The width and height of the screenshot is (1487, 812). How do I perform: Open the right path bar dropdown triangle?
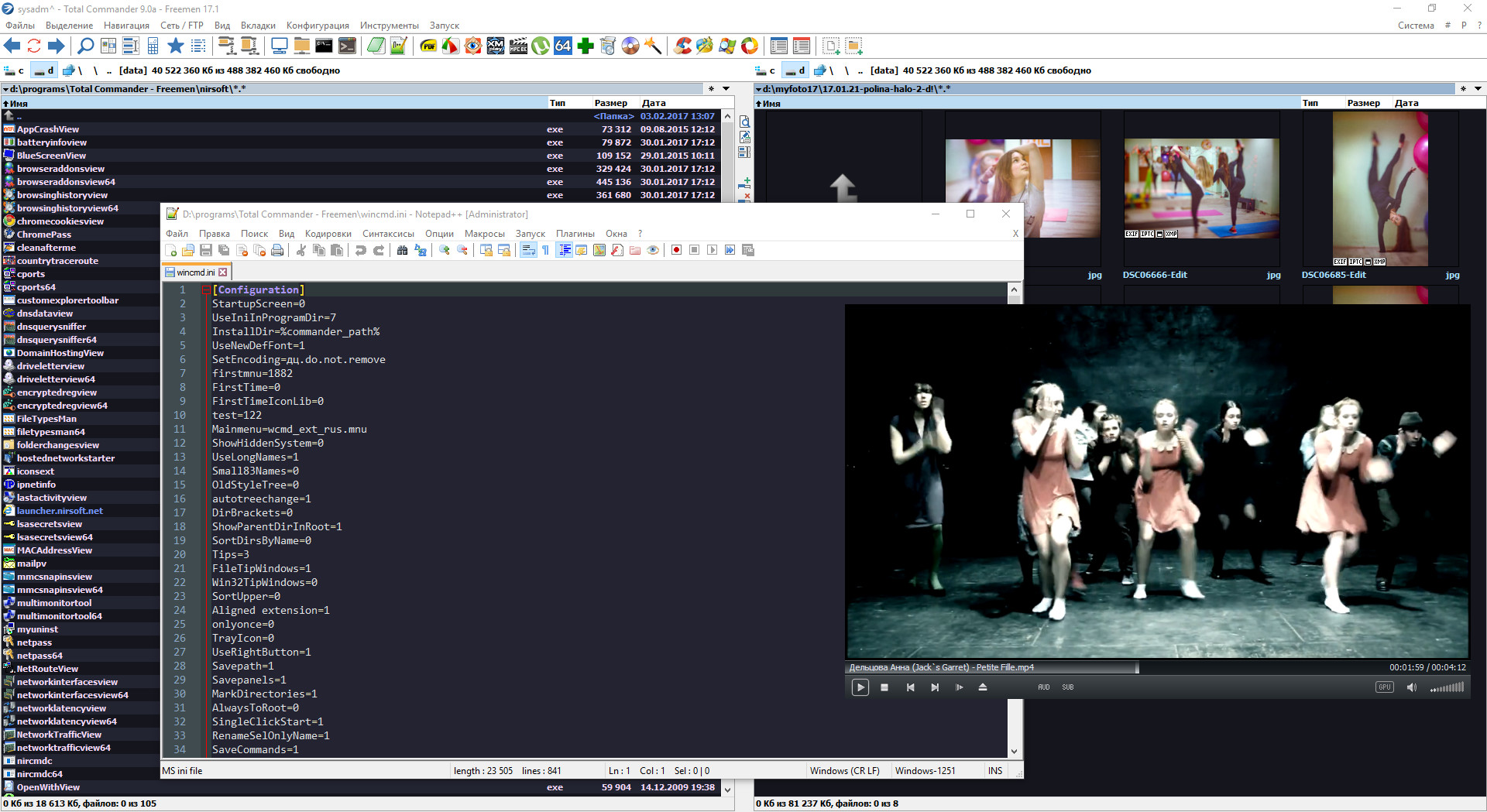pyautogui.click(x=759, y=90)
